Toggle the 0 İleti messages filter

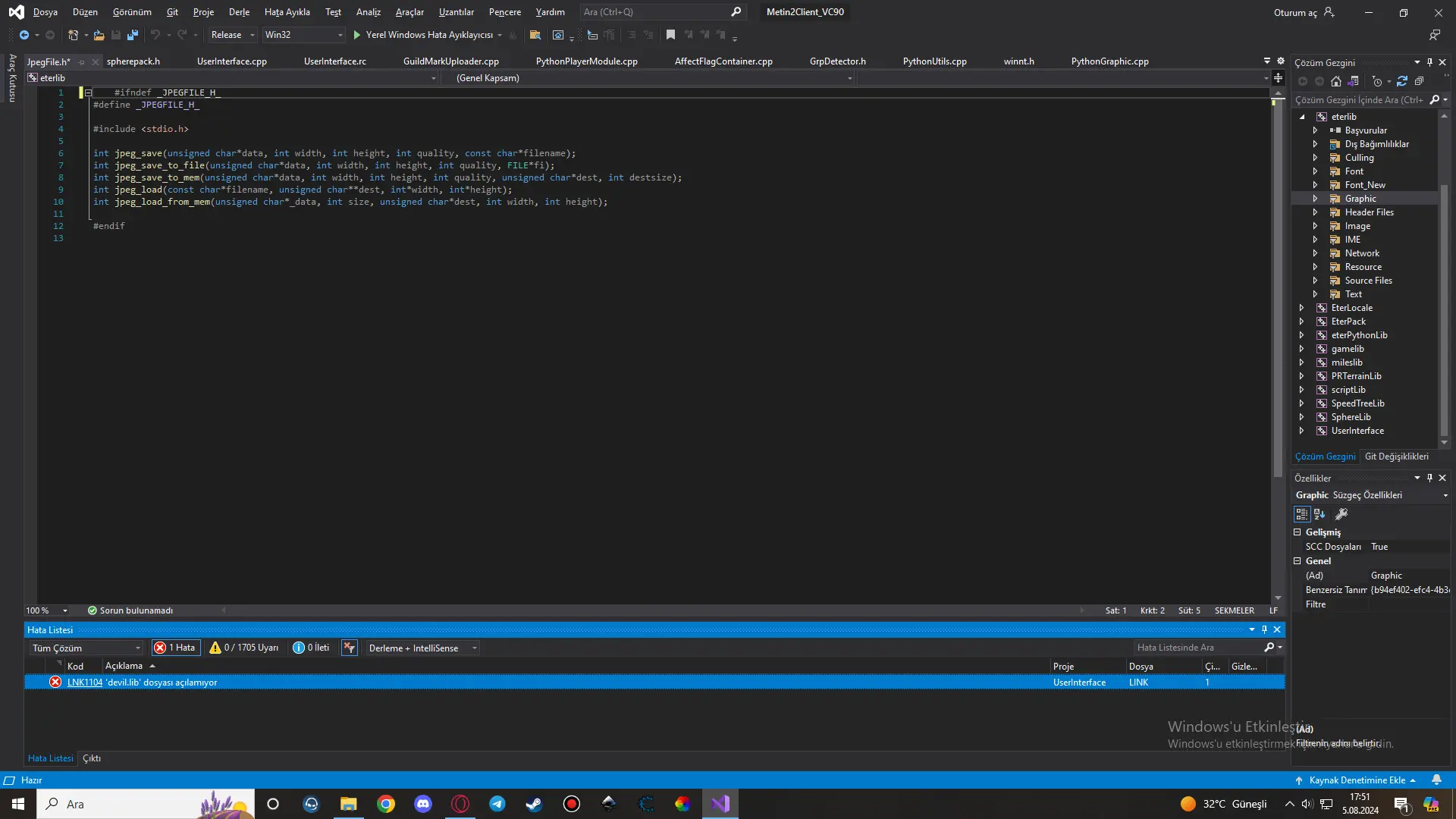[x=312, y=648]
